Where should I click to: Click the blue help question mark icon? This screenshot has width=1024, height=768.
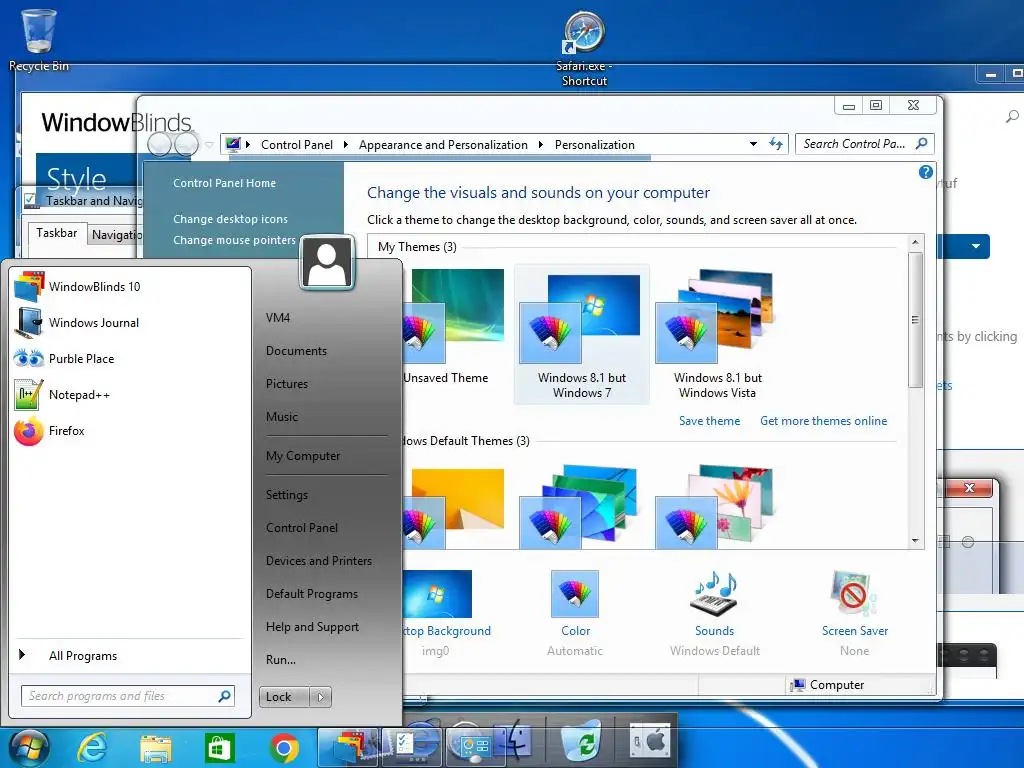coord(925,172)
